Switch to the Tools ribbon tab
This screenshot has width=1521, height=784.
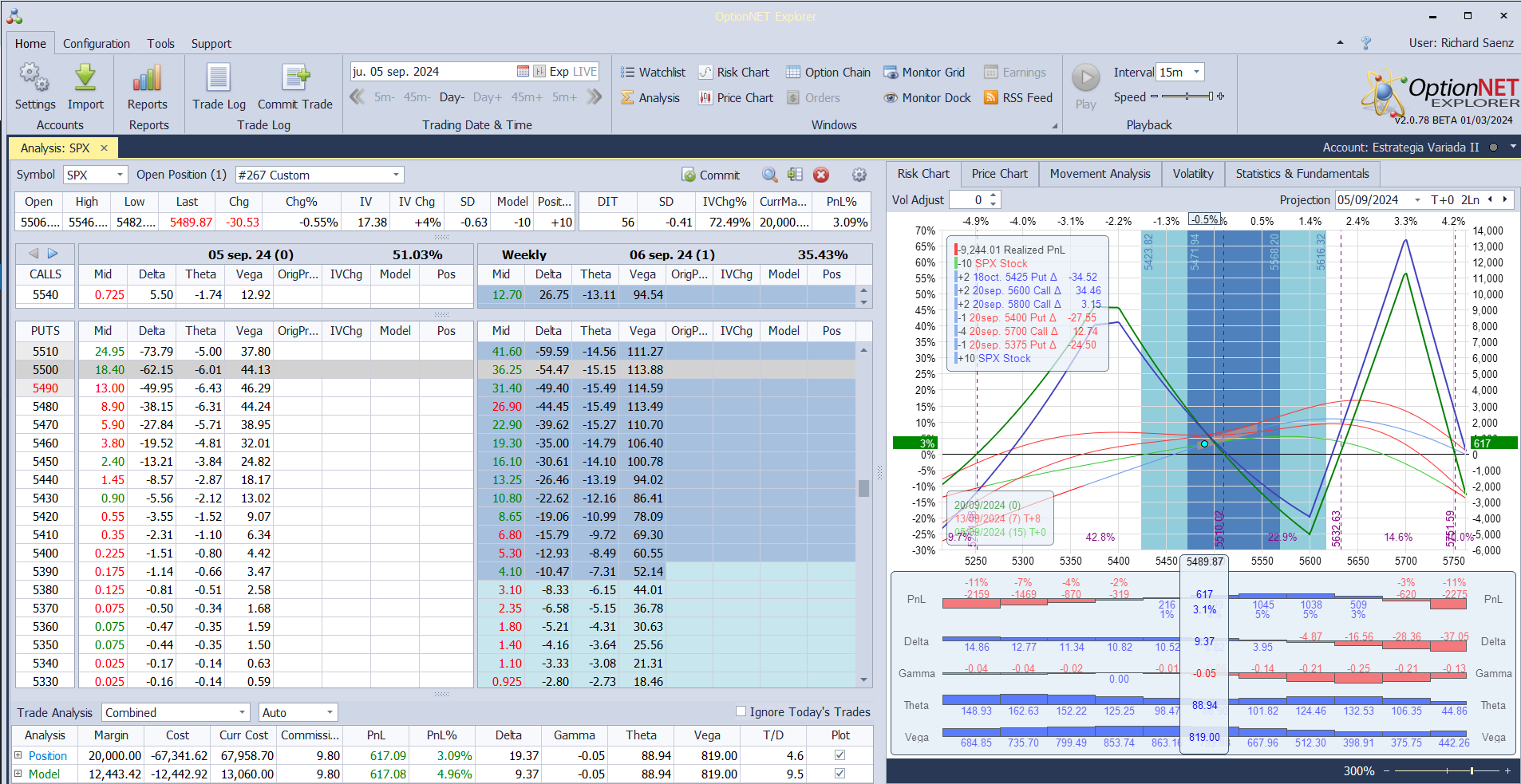tap(160, 43)
